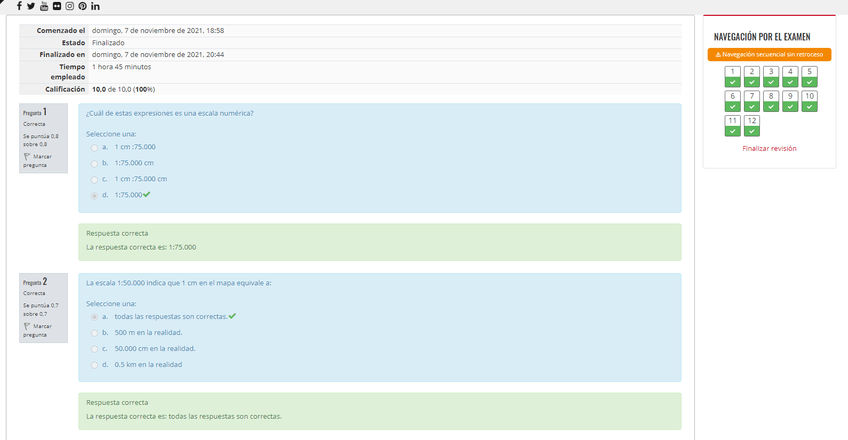Flag question 1 with Marcar pregunta
Screen dimensions: 848x440
pyautogui.click(x=37, y=161)
